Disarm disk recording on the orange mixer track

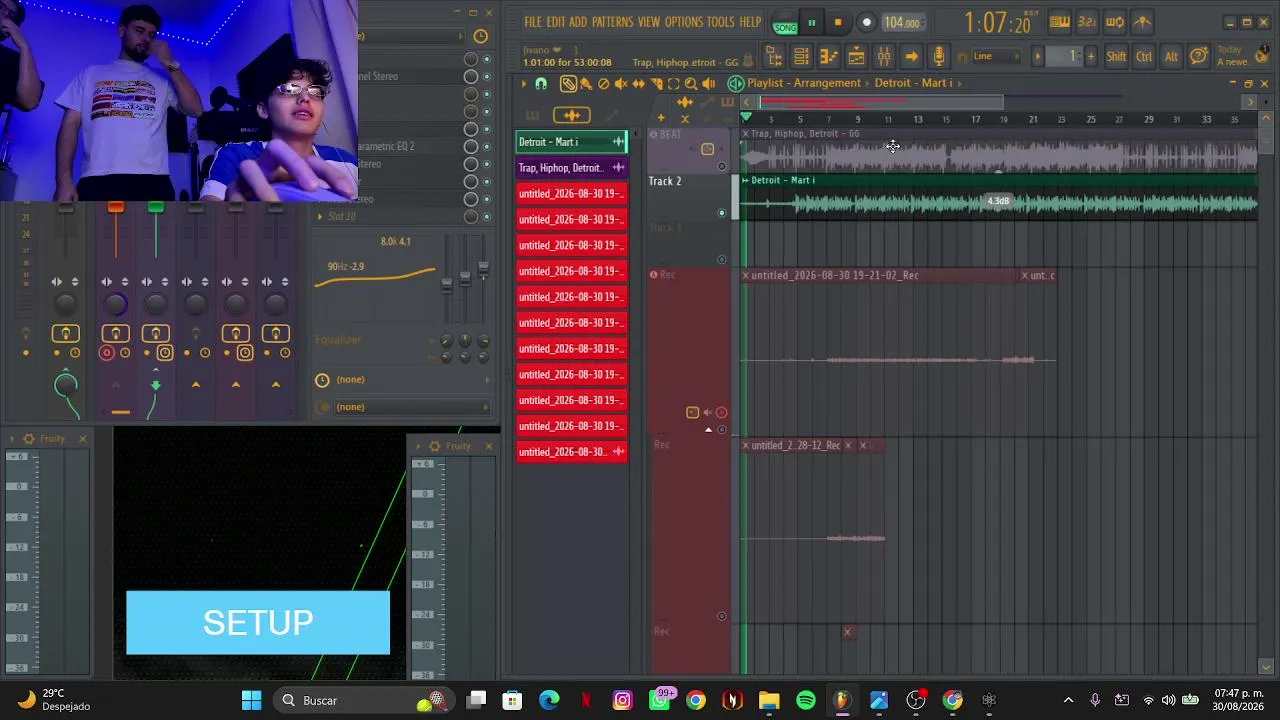coord(107,353)
